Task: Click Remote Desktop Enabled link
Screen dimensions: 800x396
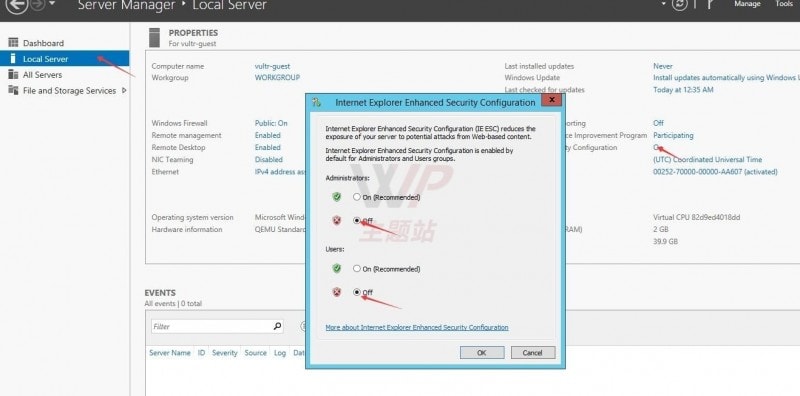Action: pyautogui.click(x=267, y=147)
